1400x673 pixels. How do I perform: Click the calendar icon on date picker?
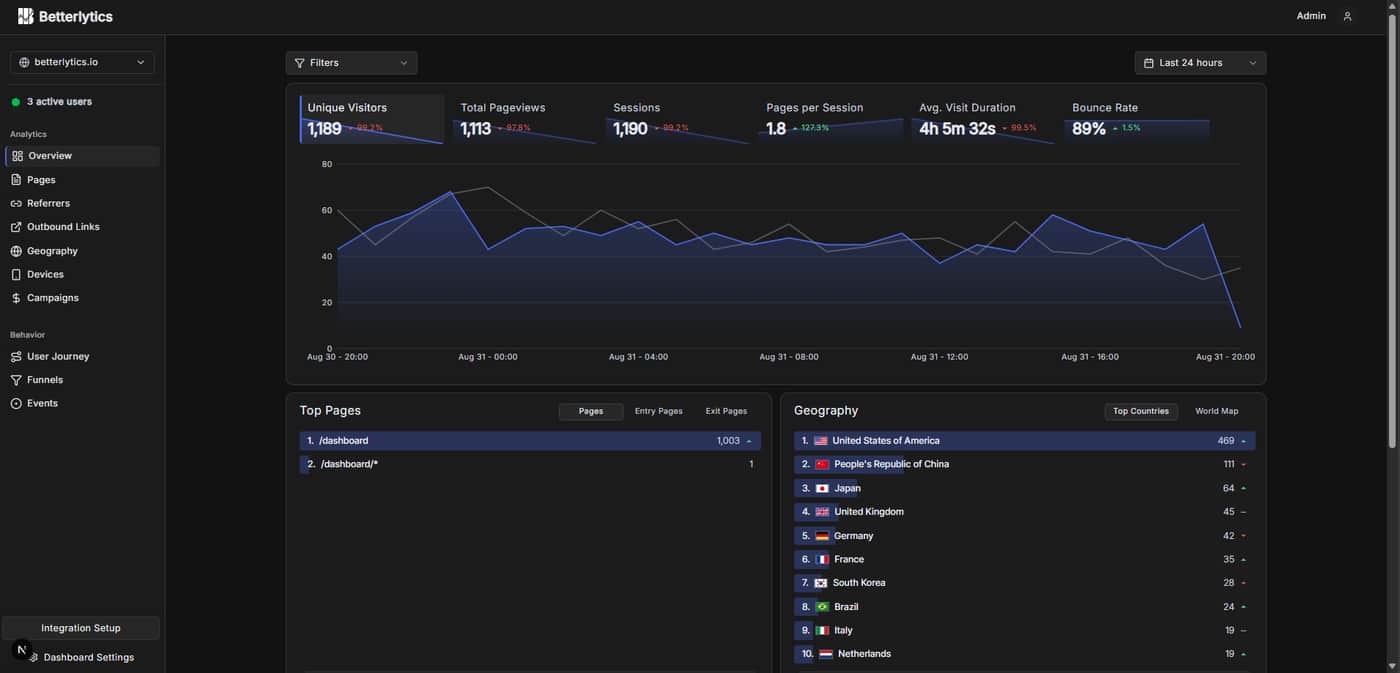1149,63
